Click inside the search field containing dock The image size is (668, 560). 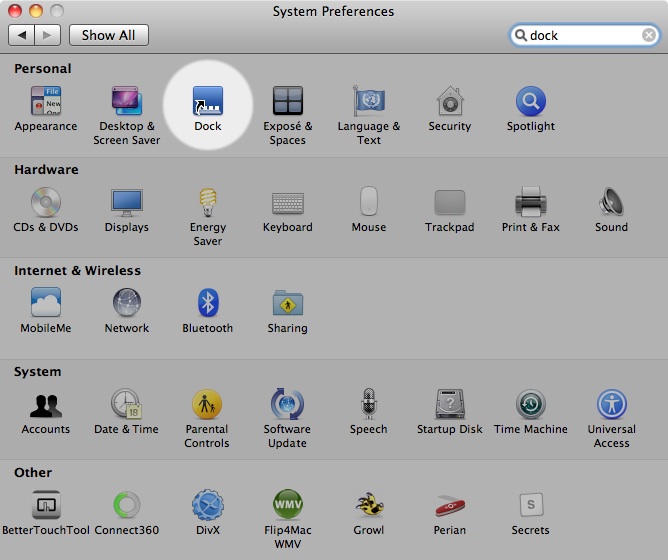(584, 35)
